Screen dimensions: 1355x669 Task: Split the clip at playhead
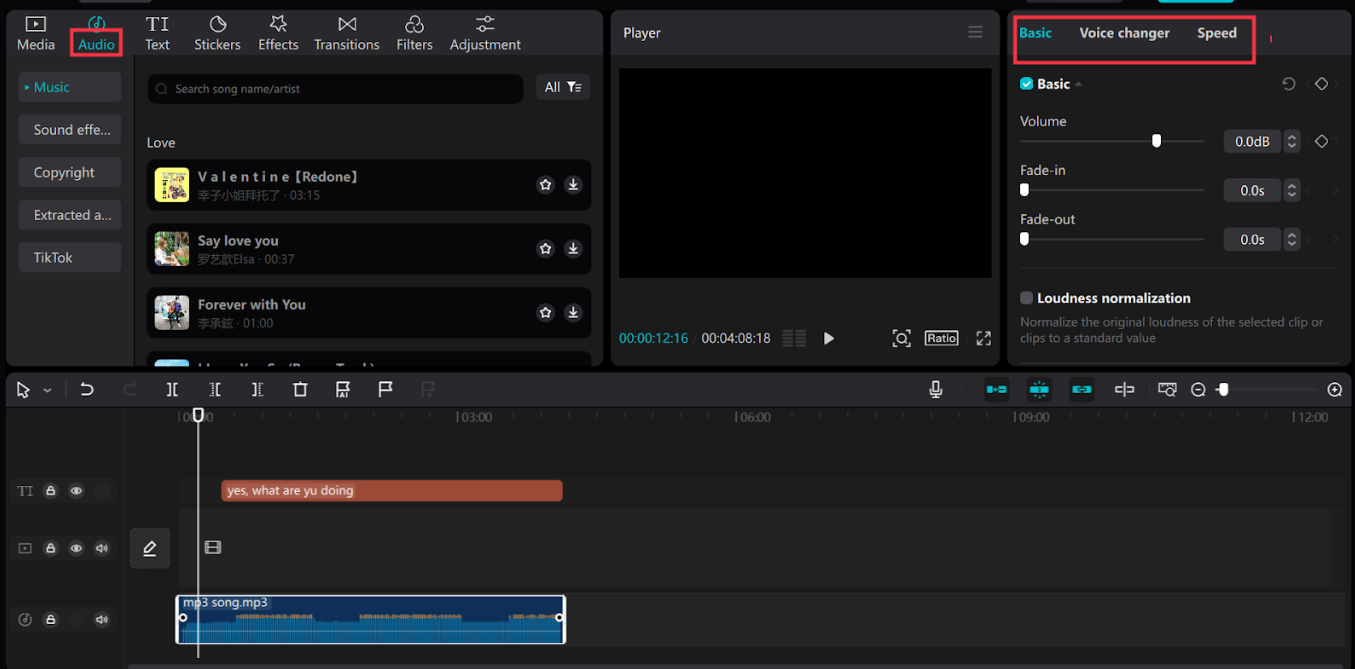tap(172, 390)
